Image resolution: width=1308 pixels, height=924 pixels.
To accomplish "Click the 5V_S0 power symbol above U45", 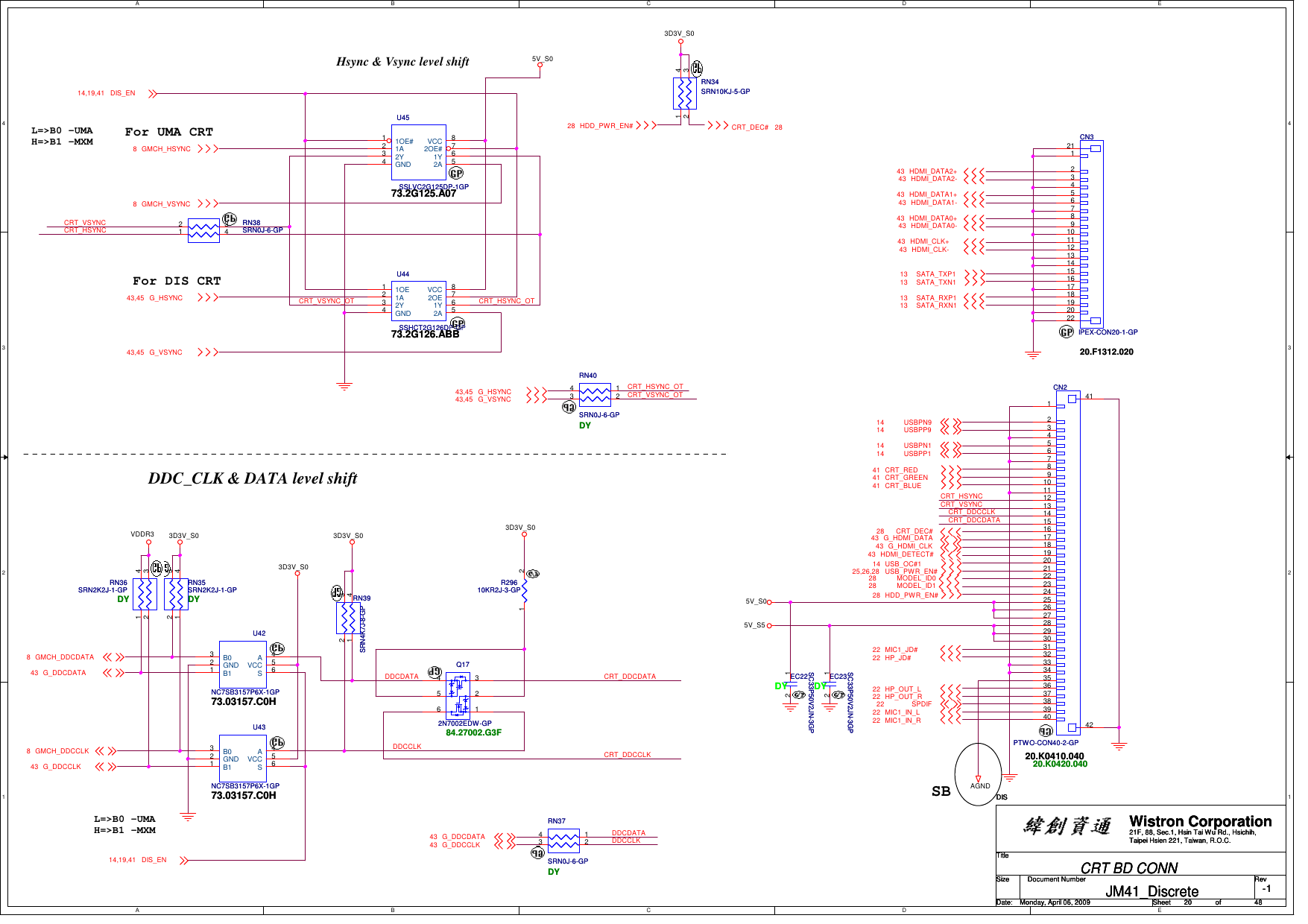I will tap(540, 65).
